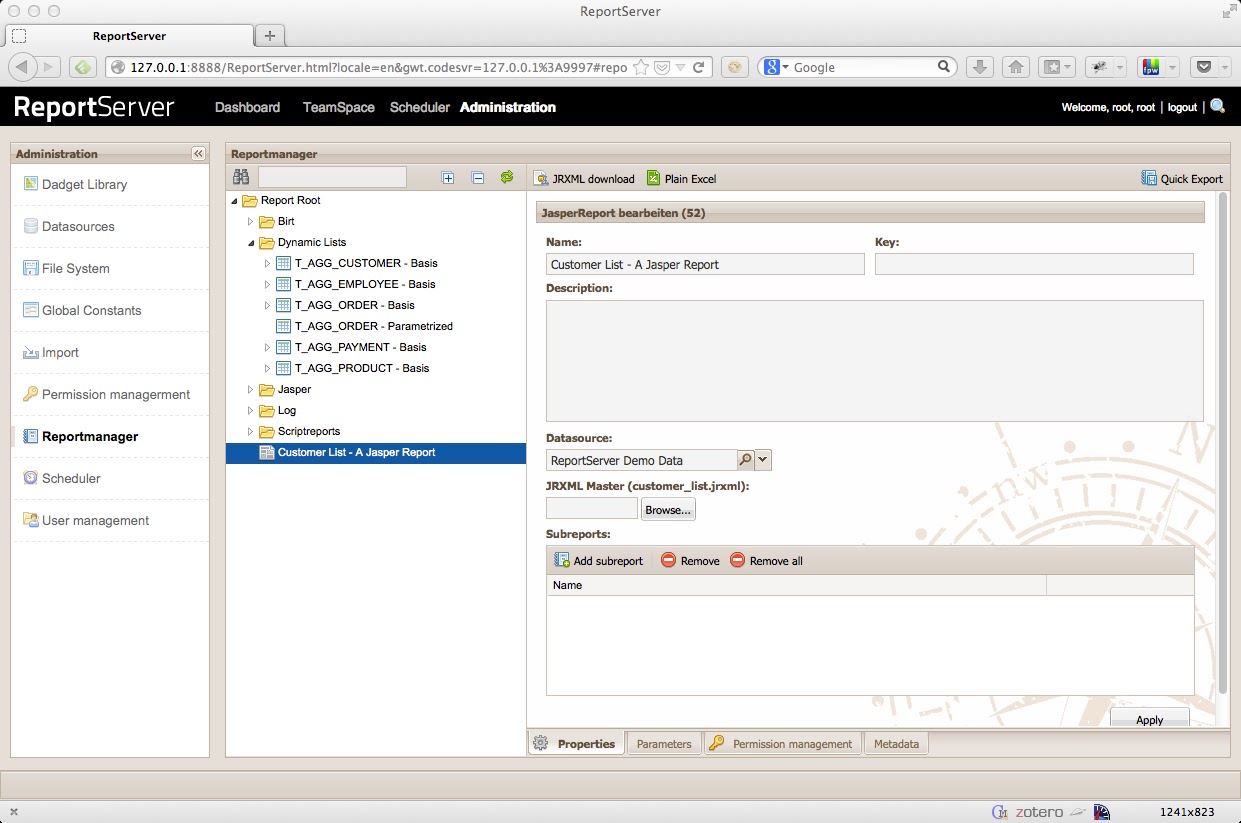Viewport: 1241px width, 823px height.
Task: Click the Quick Export icon
Action: (x=1149, y=178)
